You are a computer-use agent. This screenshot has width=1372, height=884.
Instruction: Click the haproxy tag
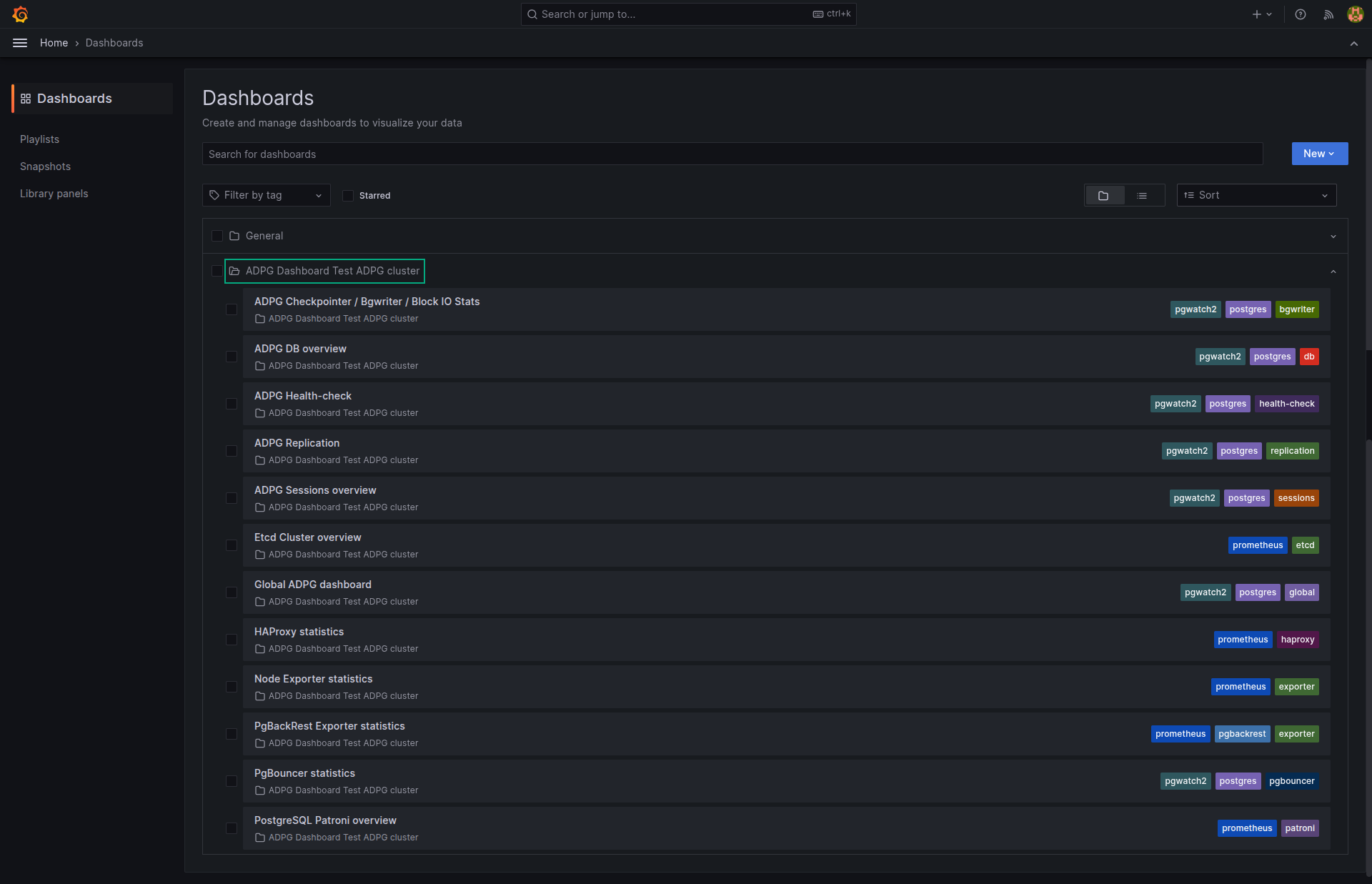coord(1298,640)
